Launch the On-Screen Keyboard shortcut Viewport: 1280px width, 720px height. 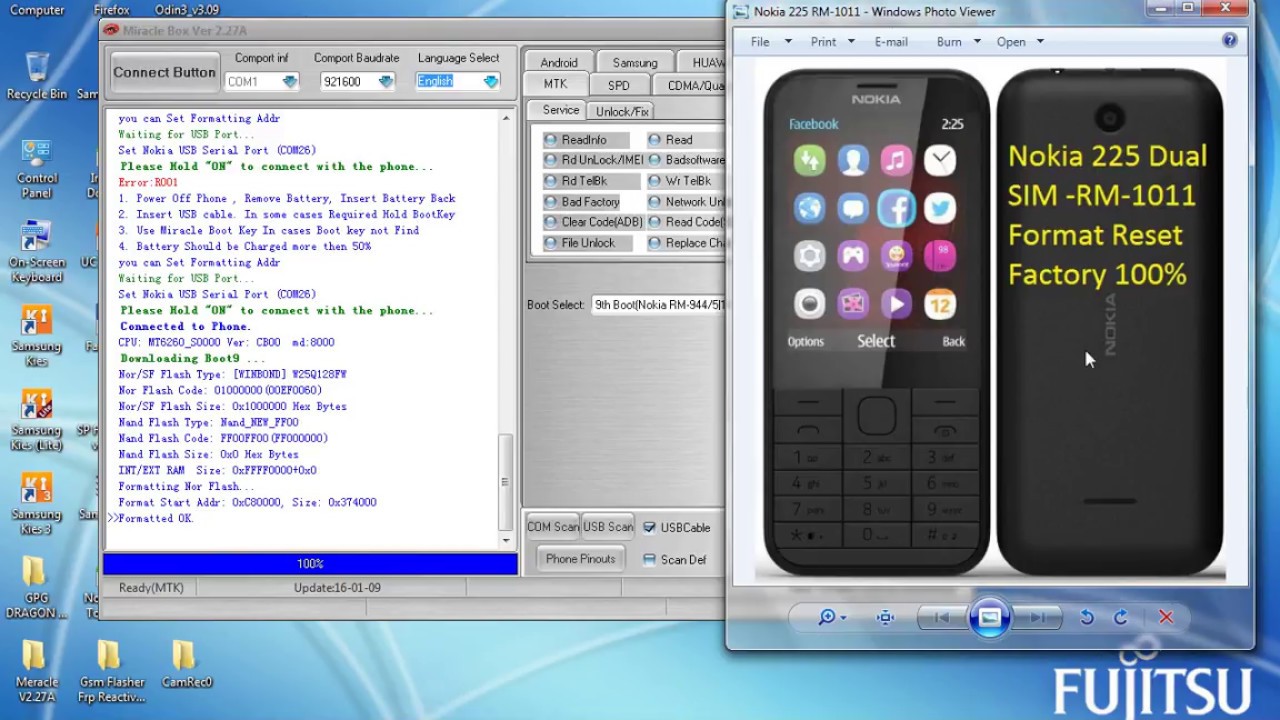[x=36, y=252]
